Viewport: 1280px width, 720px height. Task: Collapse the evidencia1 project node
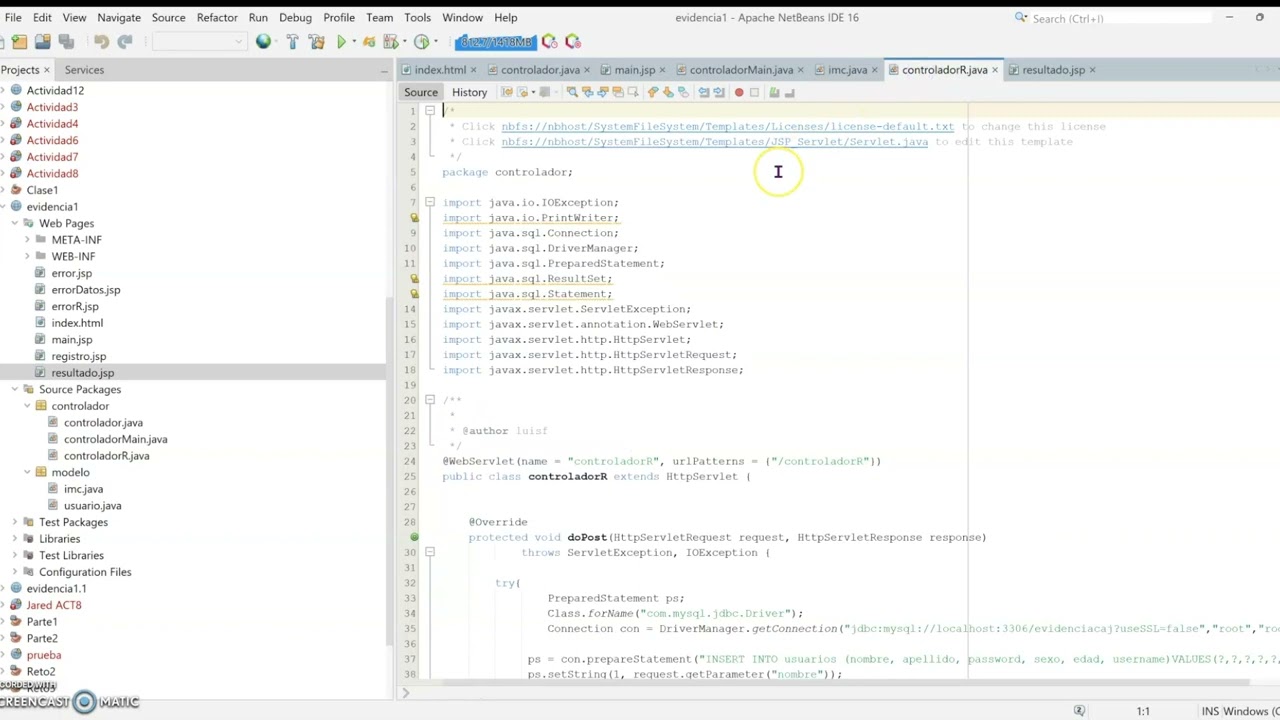[x=3, y=206]
